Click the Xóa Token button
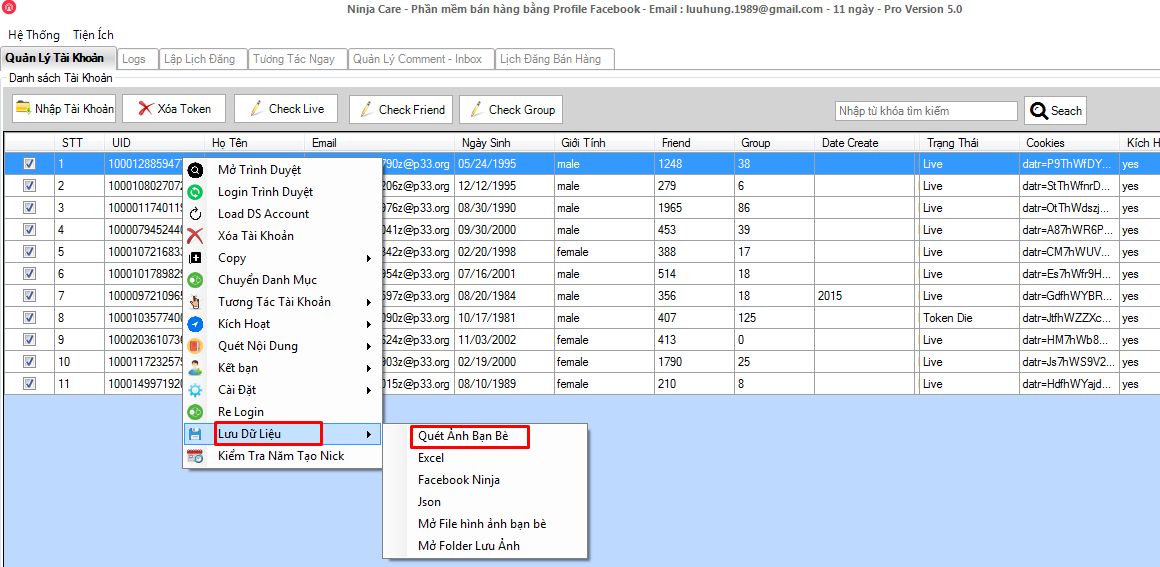Image resolution: width=1160 pixels, height=567 pixels. [x=173, y=109]
